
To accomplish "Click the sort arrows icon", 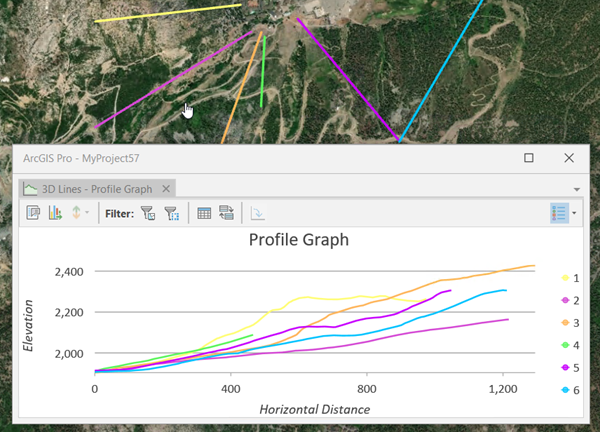I will click(76, 213).
